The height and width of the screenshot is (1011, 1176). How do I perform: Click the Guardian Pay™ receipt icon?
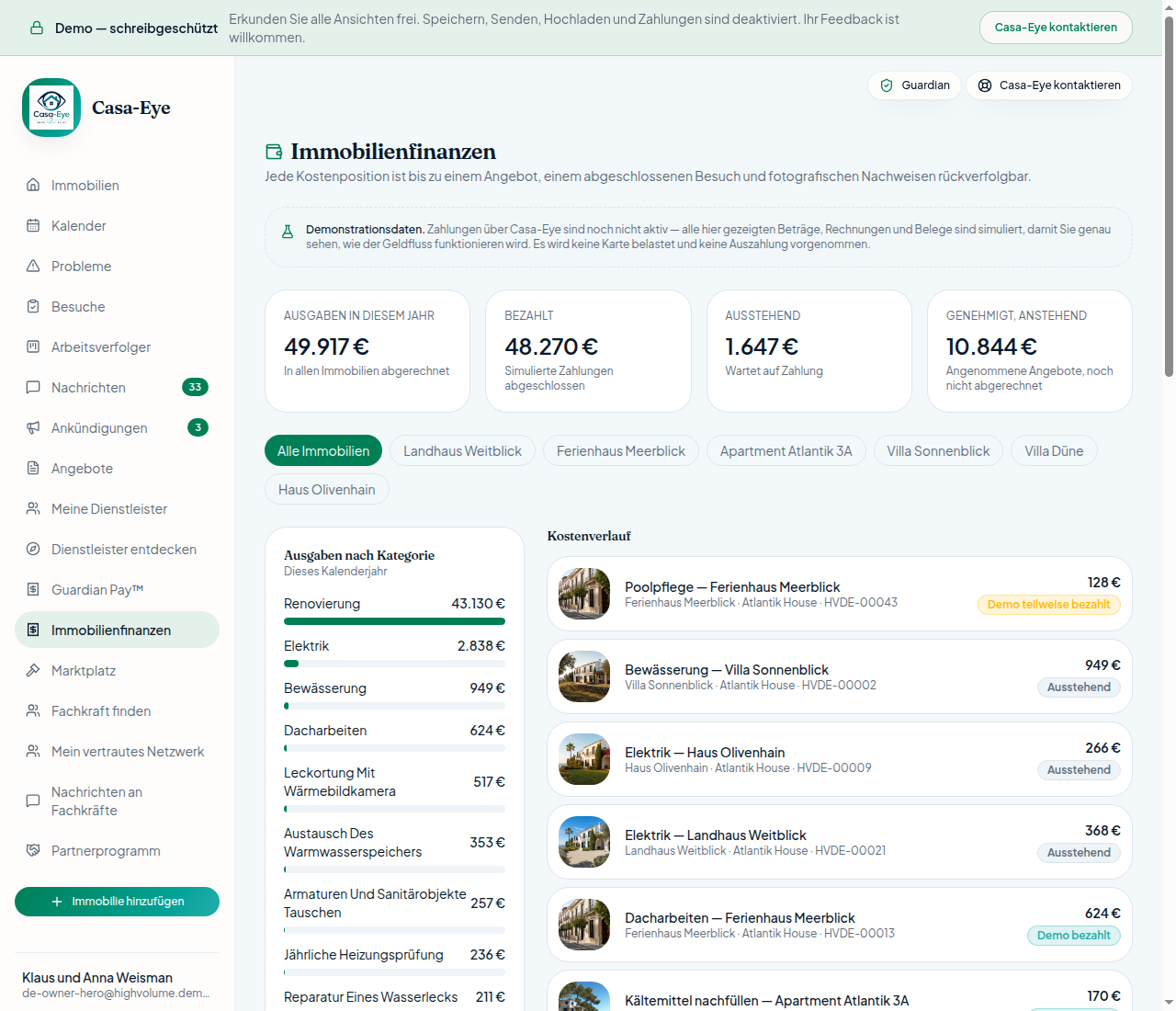pos(33,589)
